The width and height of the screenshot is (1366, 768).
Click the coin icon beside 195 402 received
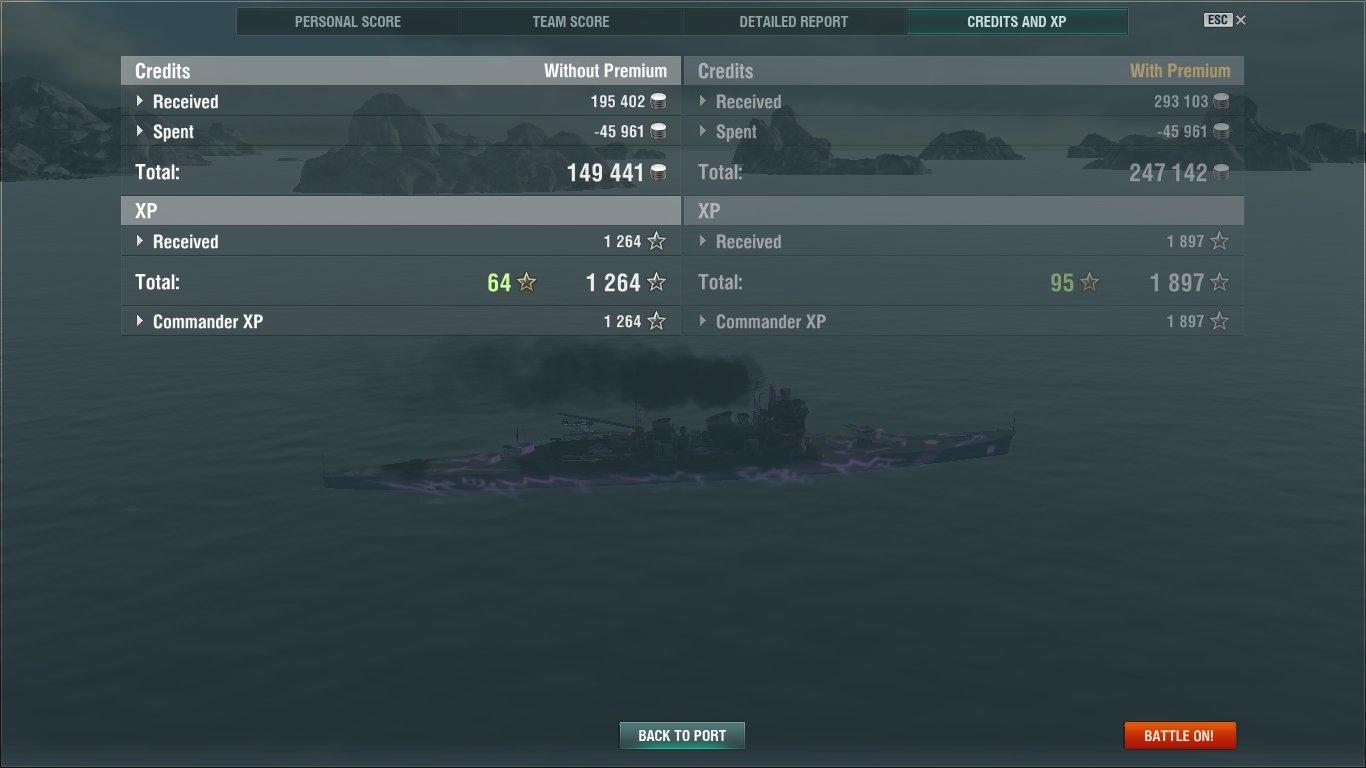(658, 101)
